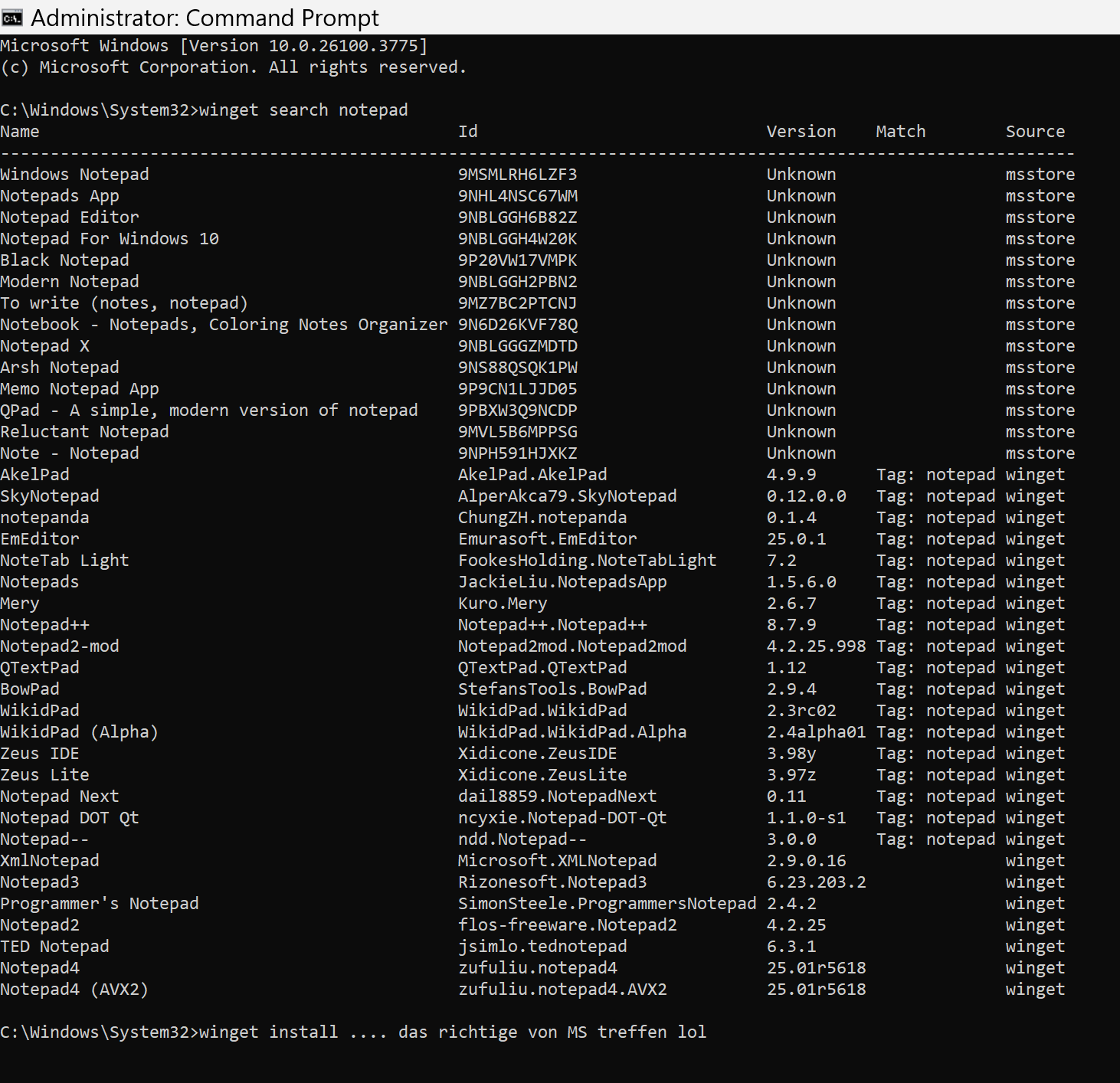Screen dimensions: 1120x1083
Task: Click the 'QTextPad.QTextPad' package ID
Action: pyautogui.click(x=542, y=668)
